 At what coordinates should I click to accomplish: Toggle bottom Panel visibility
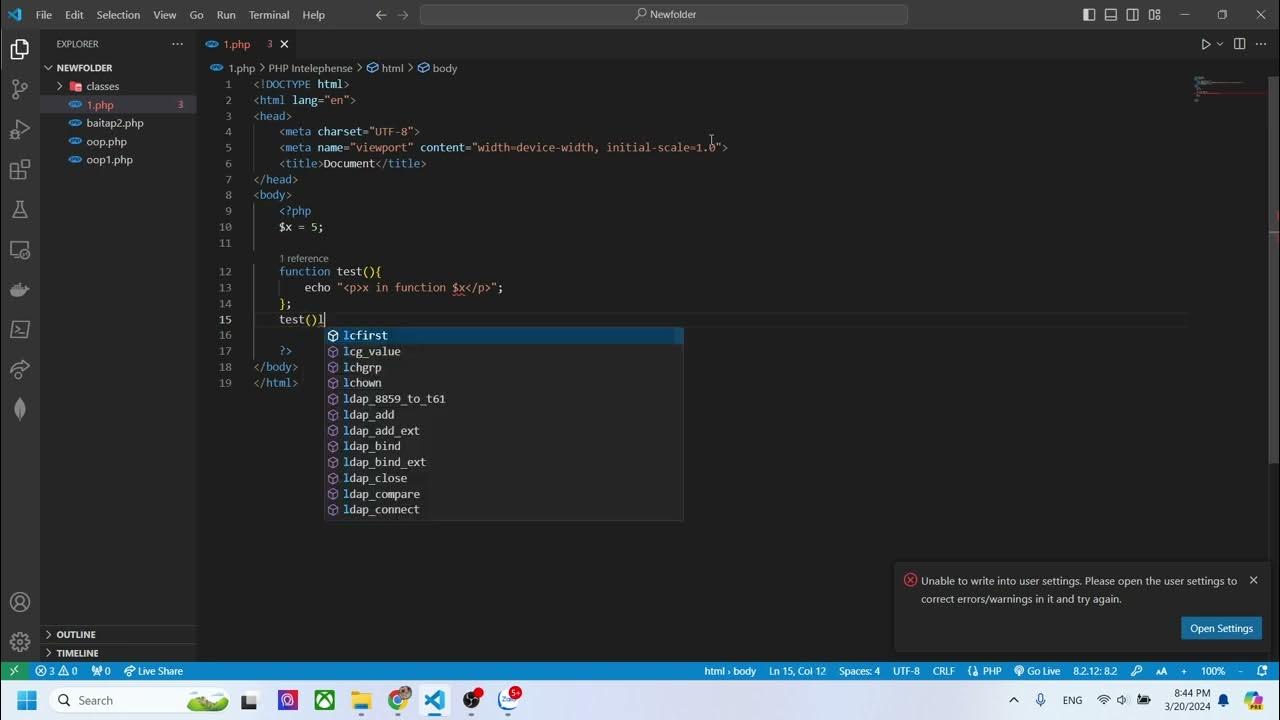coord(1111,15)
